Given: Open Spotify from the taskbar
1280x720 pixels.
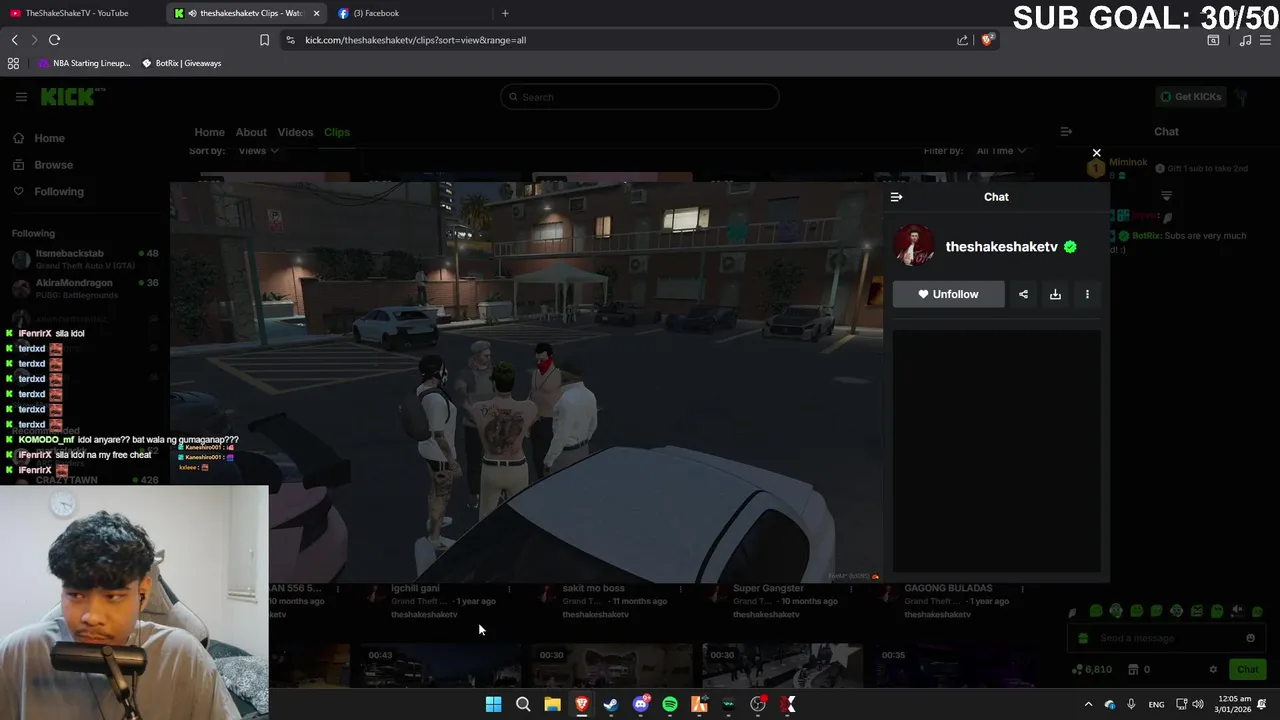Looking at the screenshot, I should (670, 705).
